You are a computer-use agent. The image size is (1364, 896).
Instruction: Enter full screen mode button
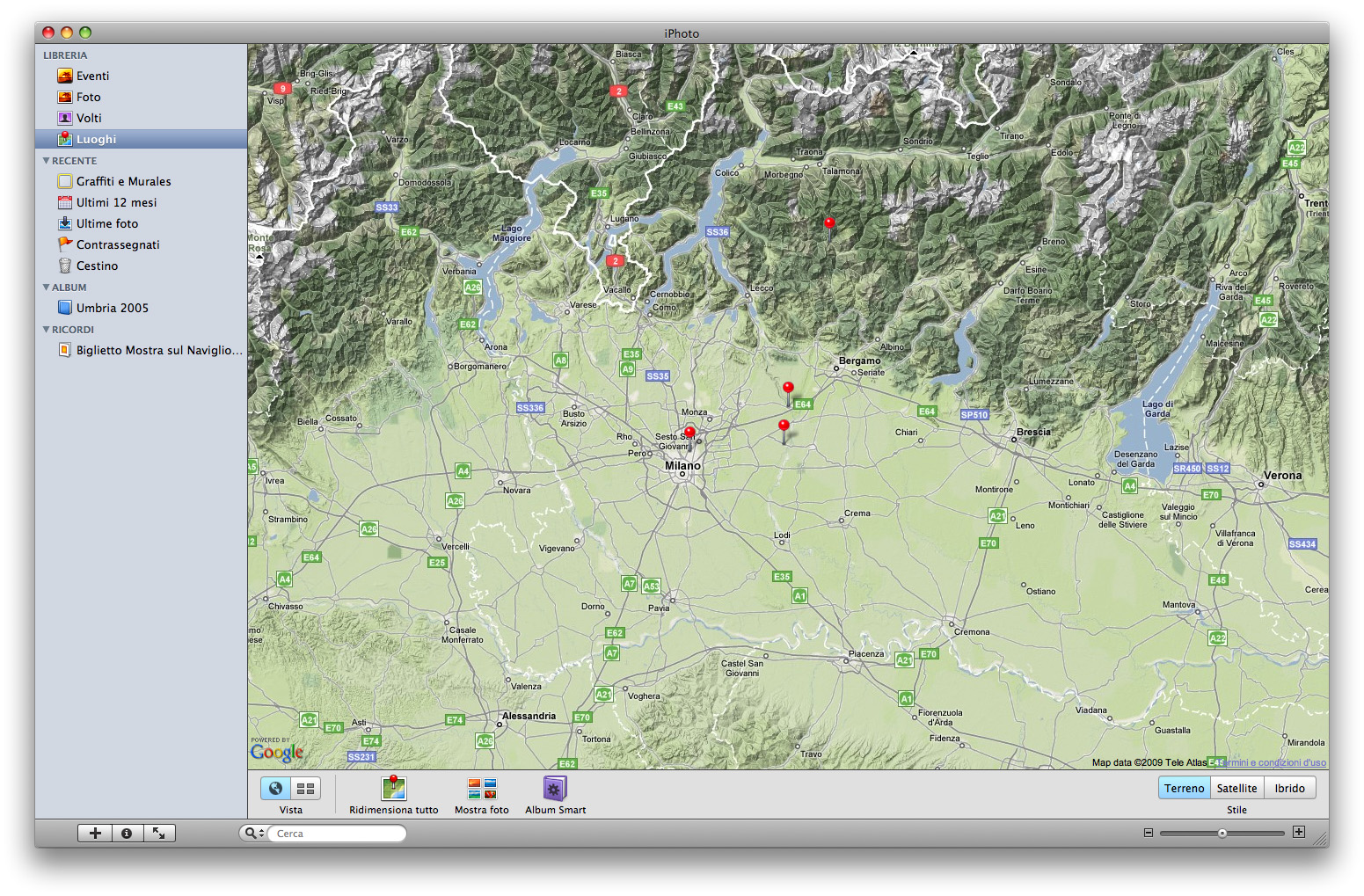point(159,833)
